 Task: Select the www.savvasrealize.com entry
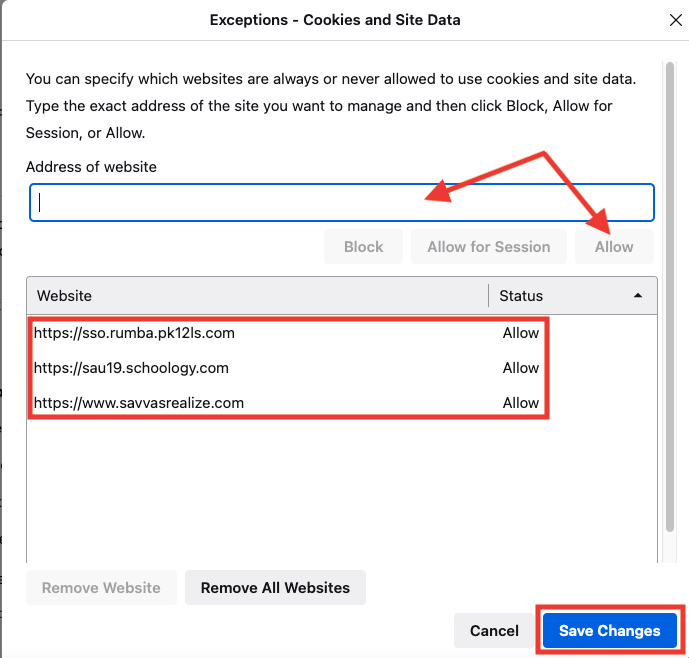click(139, 403)
